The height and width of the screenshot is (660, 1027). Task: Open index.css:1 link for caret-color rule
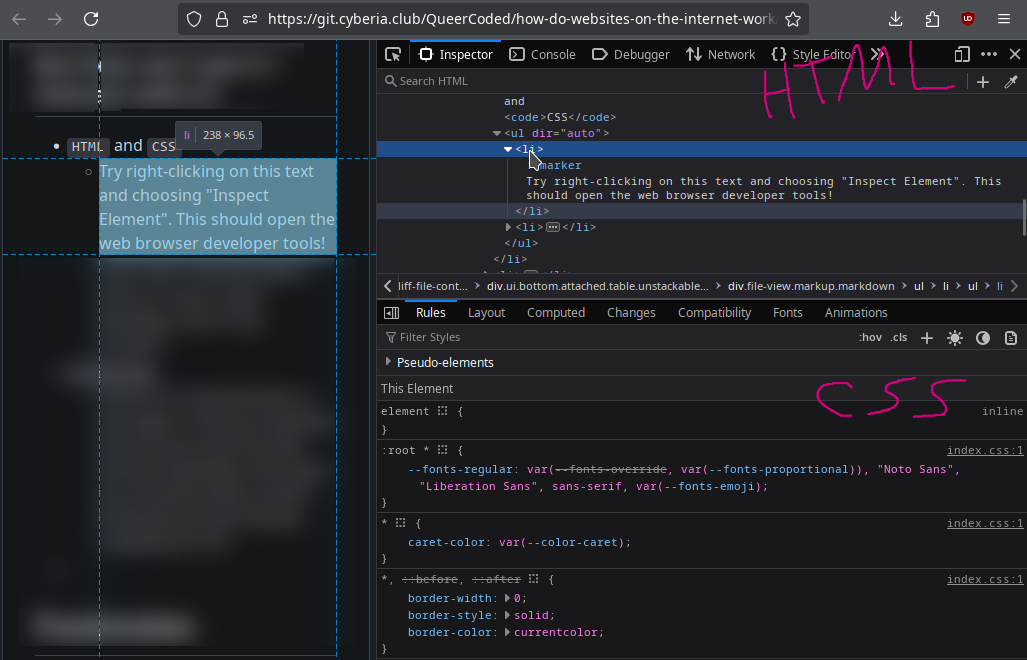point(984,523)
